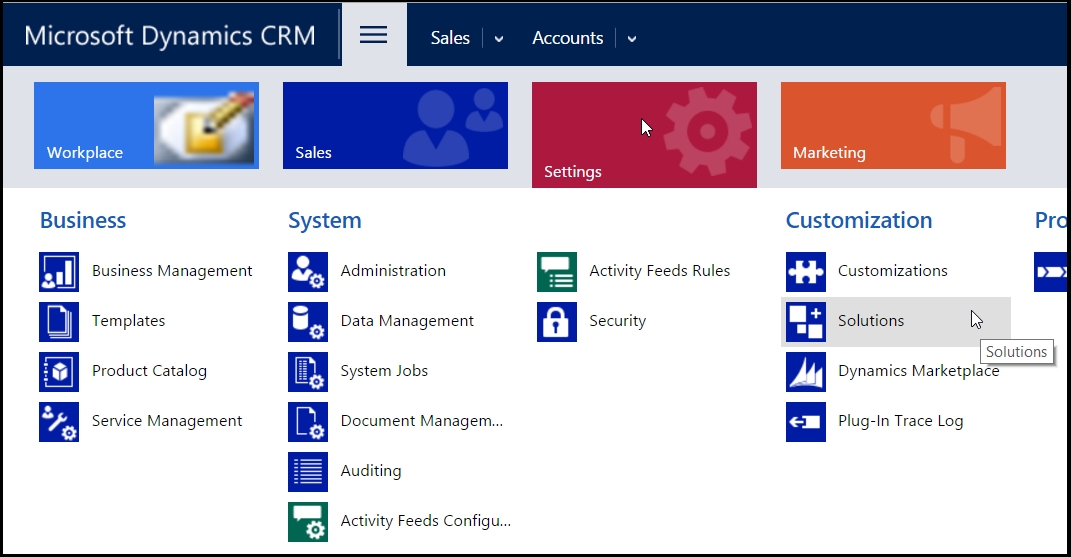1071x557 pixels.
Task: Click the System Jobs link
Action: 384,371
